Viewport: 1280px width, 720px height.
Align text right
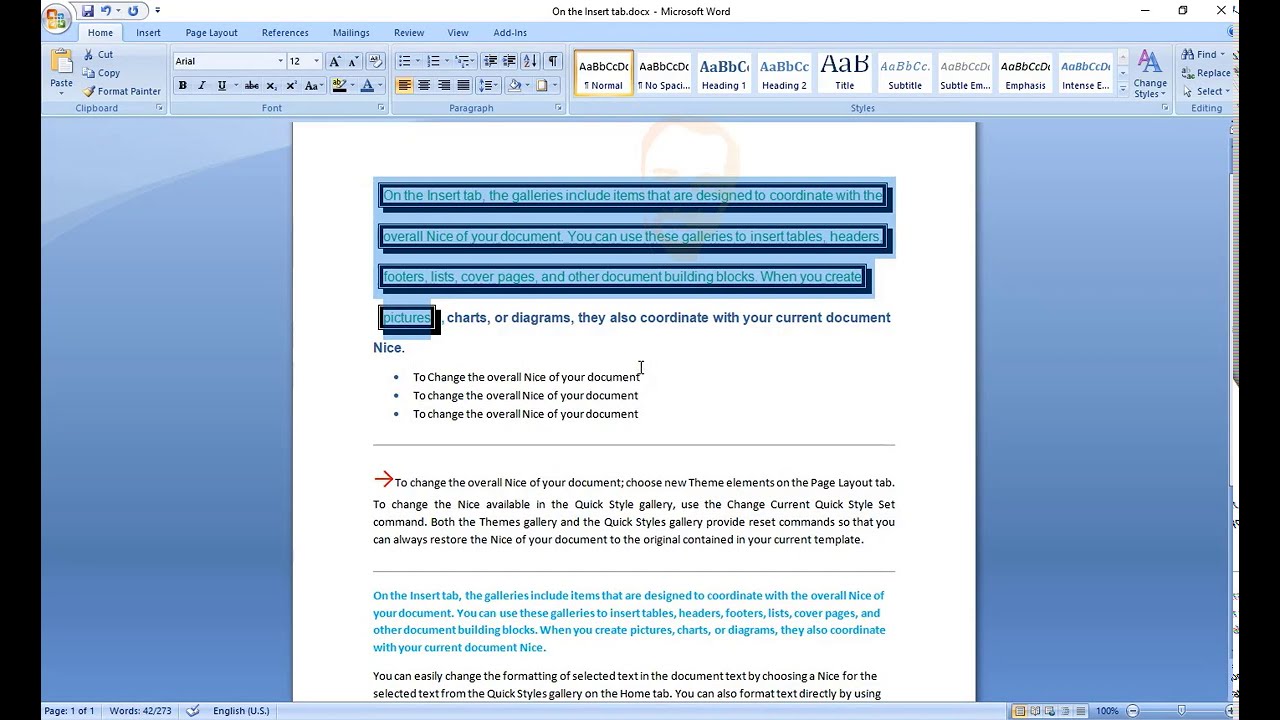pos(443,86)
